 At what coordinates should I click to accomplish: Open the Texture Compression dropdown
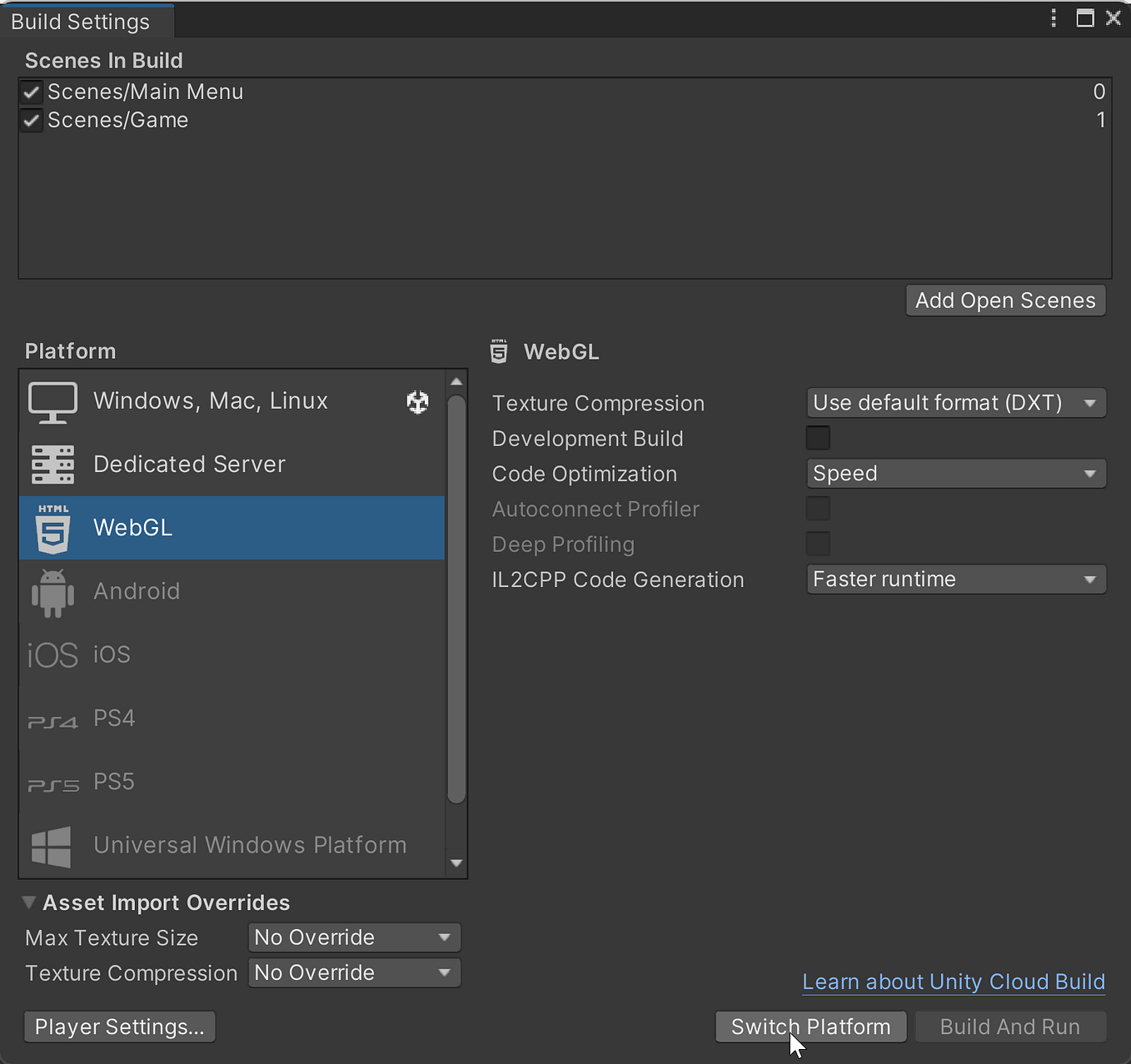(955, 402)
